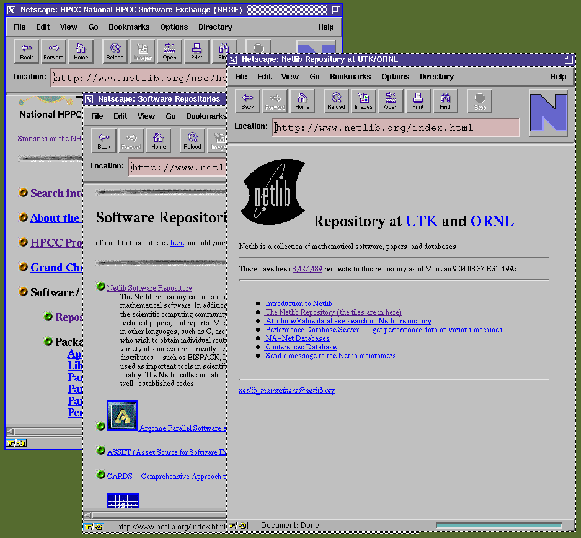581x538 pixels.
Task: Click Home button in NHSE window
Action: click(x=80, y=51)
